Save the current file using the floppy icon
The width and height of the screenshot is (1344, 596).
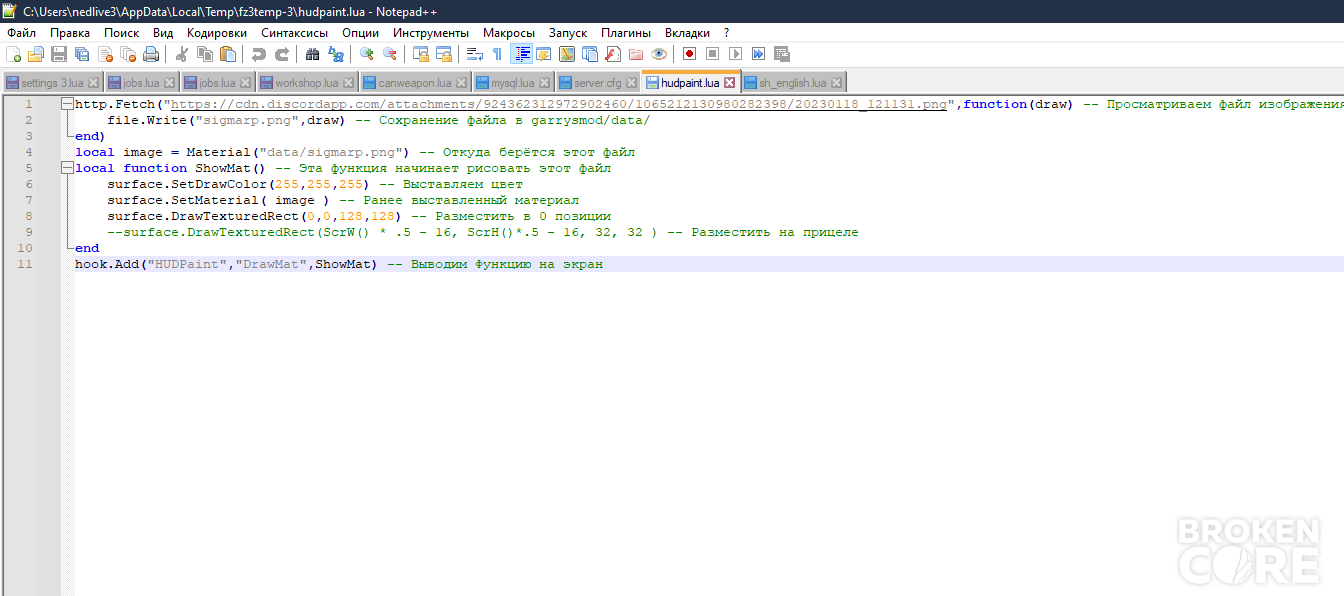pyautogui.click(x=59, y=54)
